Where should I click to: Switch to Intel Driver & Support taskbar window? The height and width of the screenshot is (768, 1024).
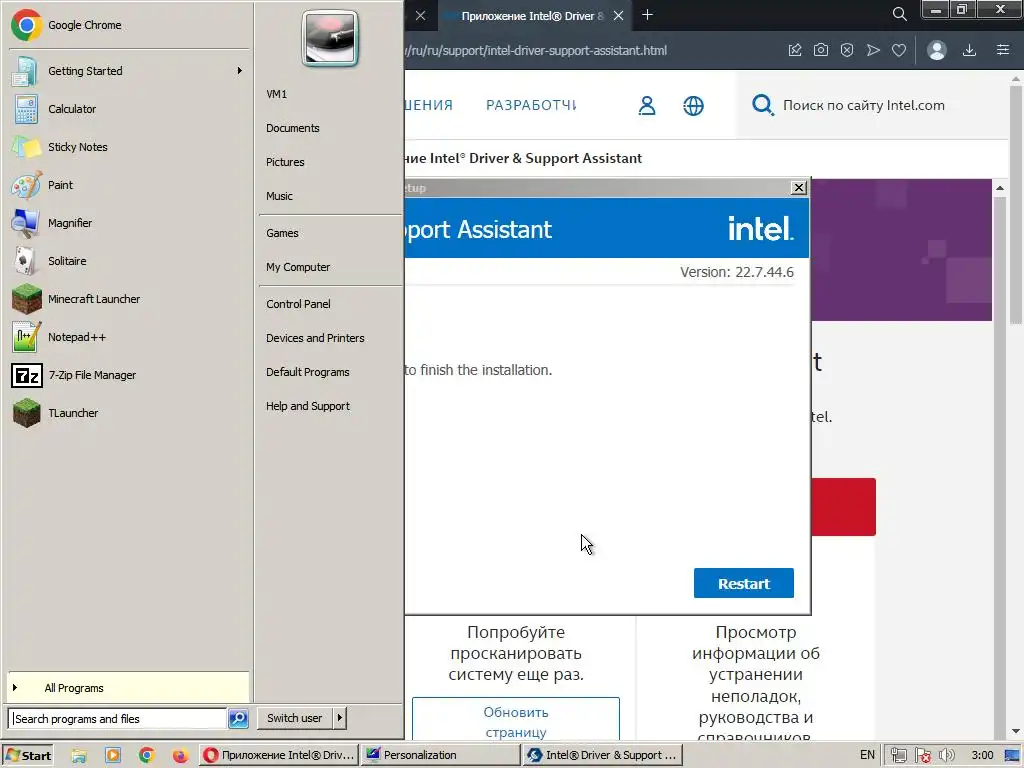[x=603, y=755]
